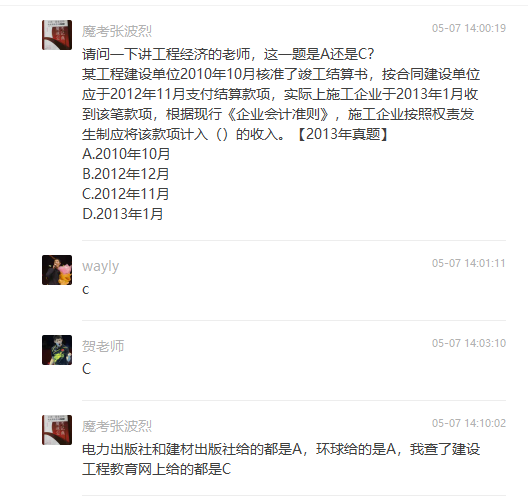
Task: Click option B.2012年12月
Action: pos(126,174)
